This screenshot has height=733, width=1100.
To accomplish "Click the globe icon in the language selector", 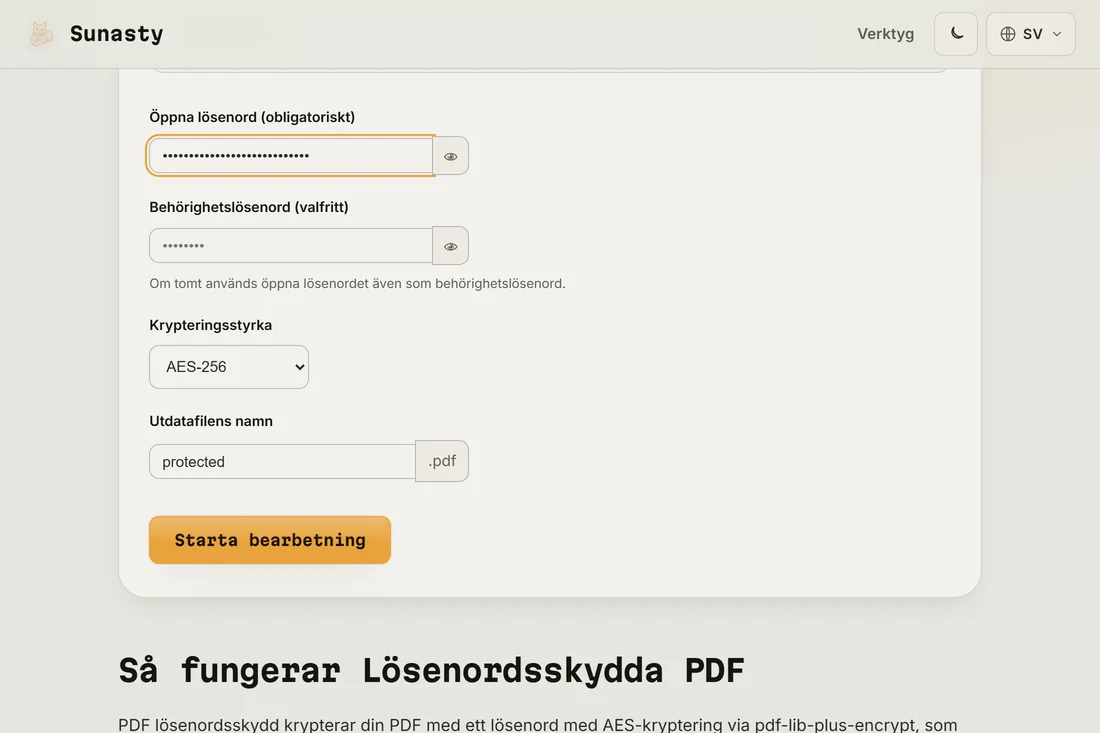I will (x=1007, y=34).
